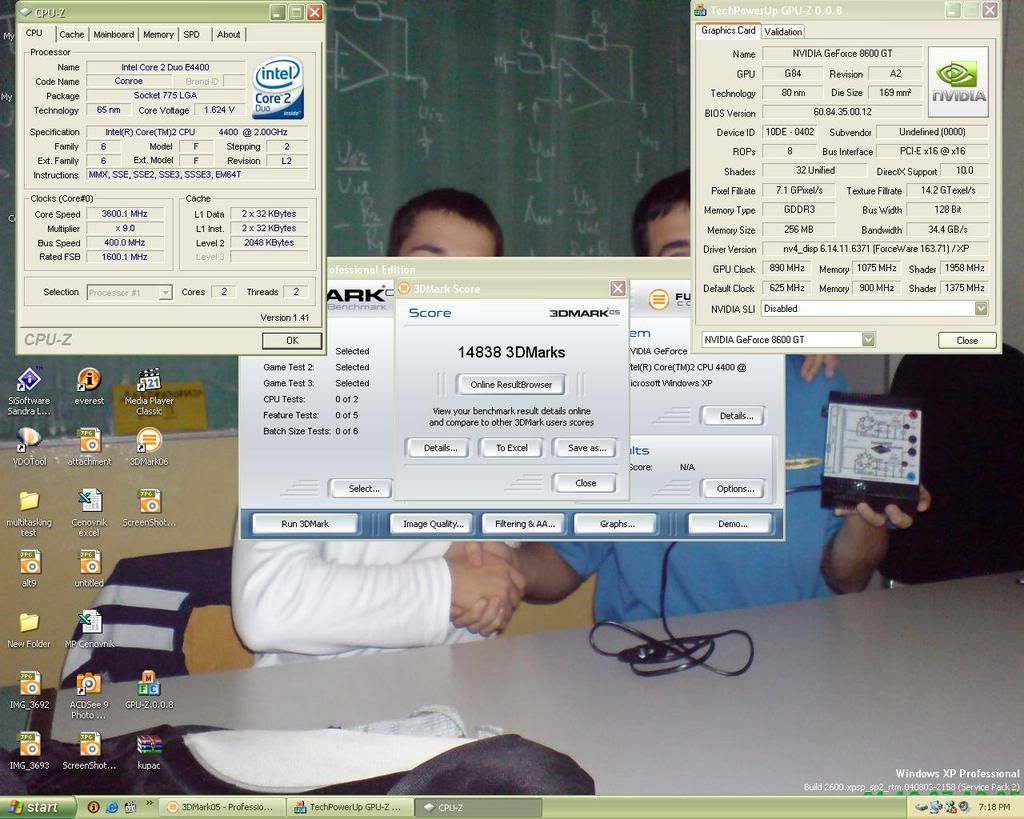This screenshot has height=819, width=1024.
Task: Launch 3DMark06 desktop shortcut
Action: pyautogui.click(x=149, y=446)
